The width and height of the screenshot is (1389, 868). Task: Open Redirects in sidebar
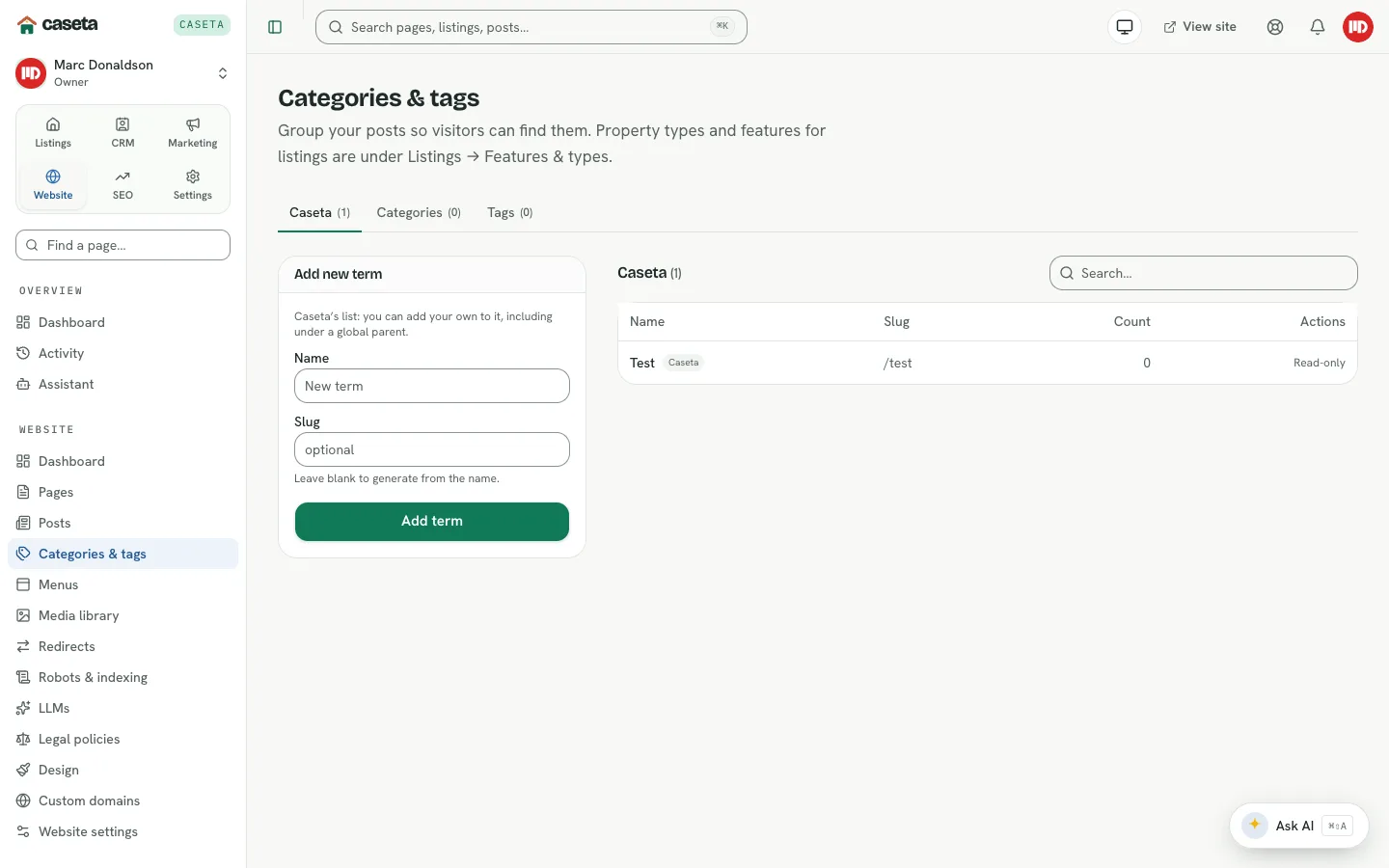[x=123, y=646]
